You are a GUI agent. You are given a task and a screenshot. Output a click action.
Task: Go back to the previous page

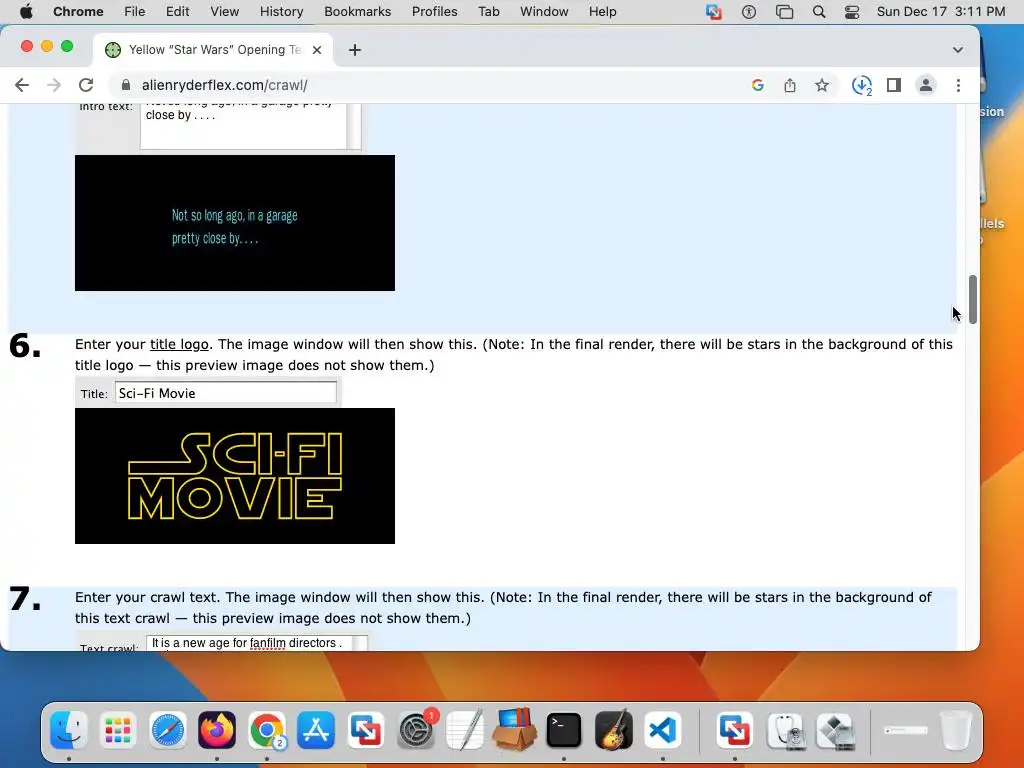tap(22, 85)
